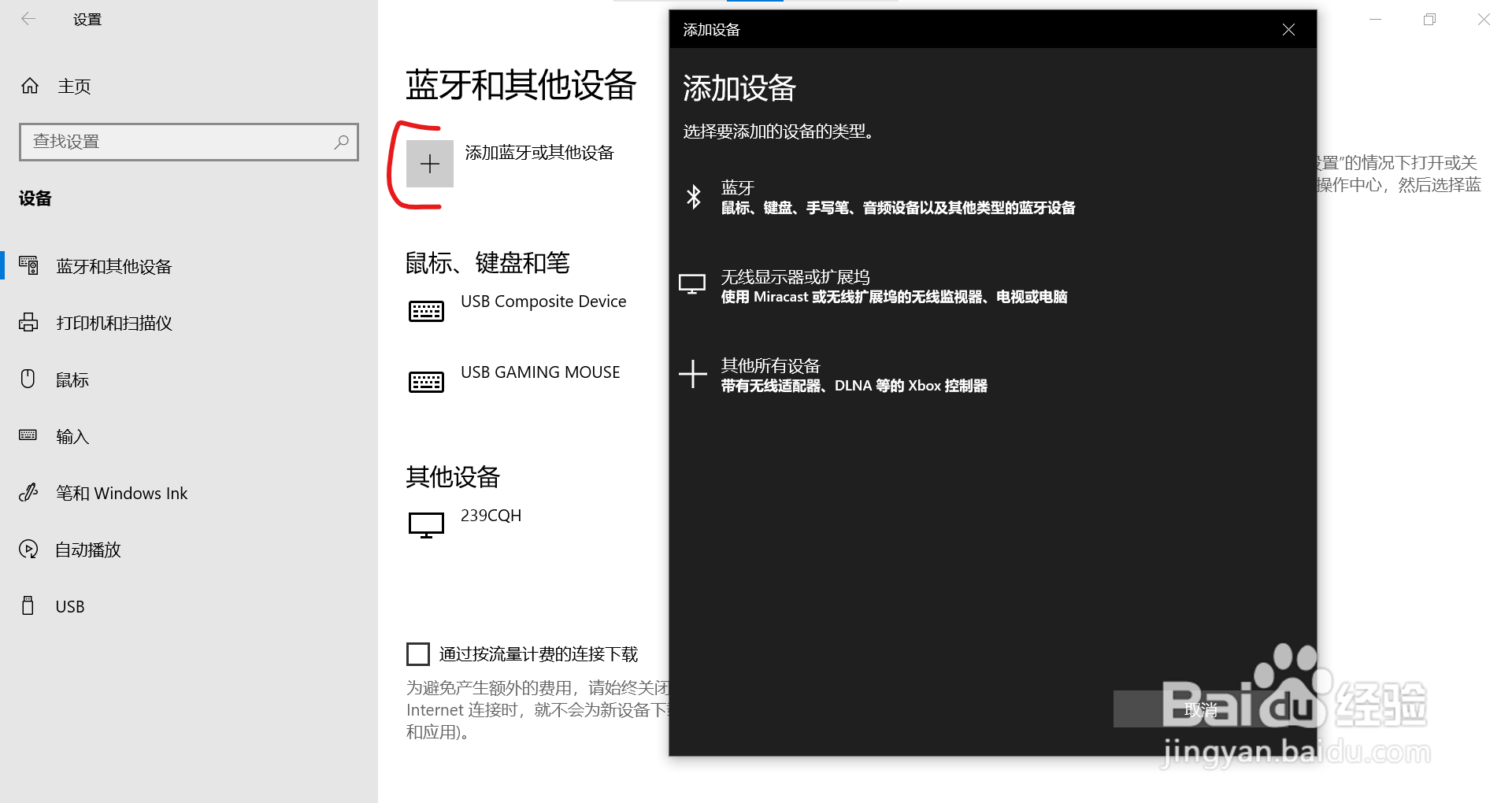Screen dimensions: 1512x803
Task: Click the back arrow in Settings
Action: click(28, 19)
